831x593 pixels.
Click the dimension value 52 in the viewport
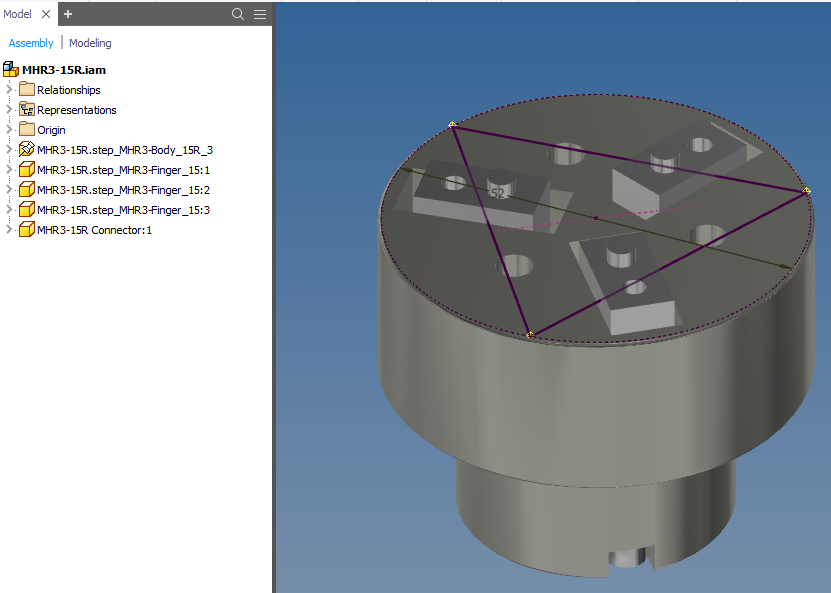click(x=498, y=193)
